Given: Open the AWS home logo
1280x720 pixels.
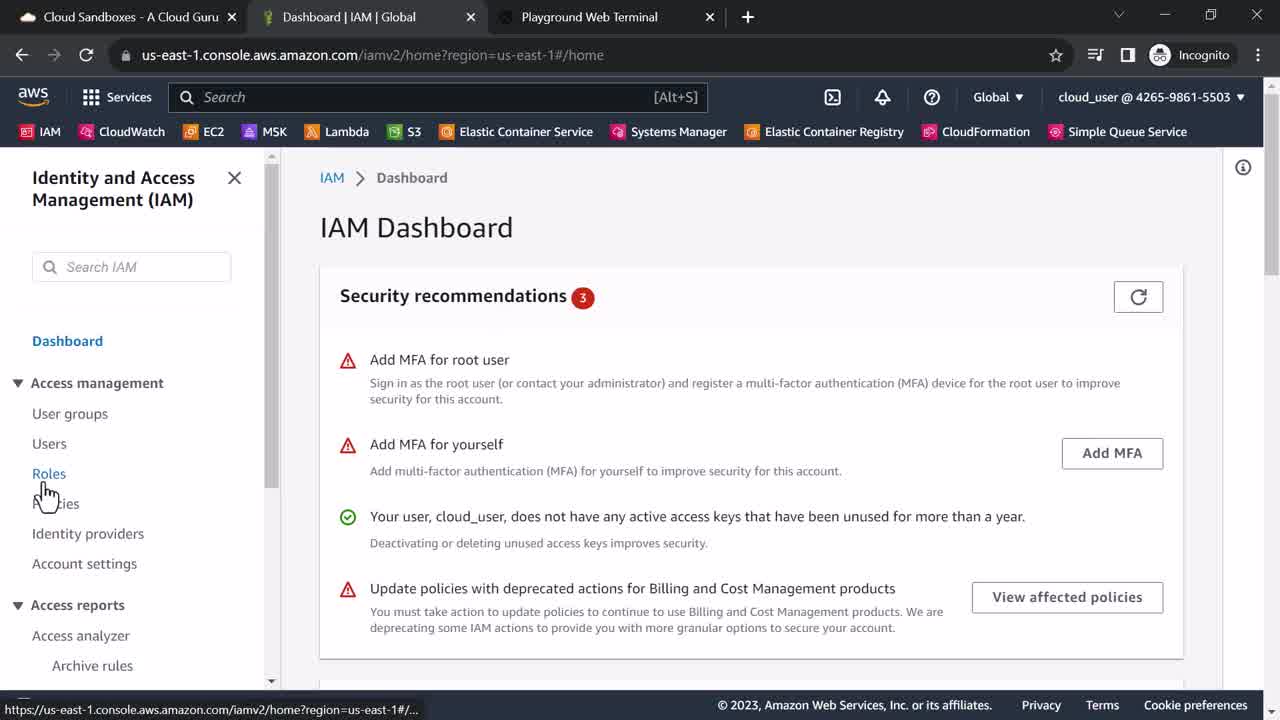Looking at the screenshot, I should 33,97.
